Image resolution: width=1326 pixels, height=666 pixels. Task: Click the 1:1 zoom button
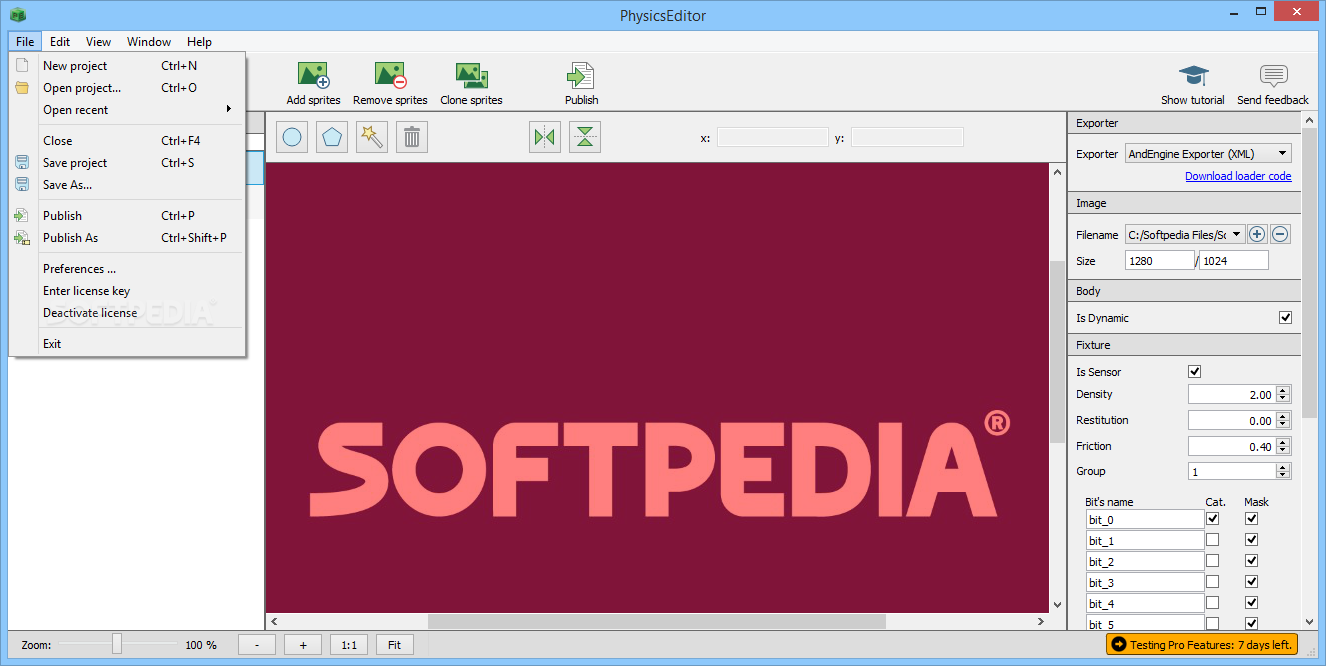pyautogui.click(x=349, y=645)
